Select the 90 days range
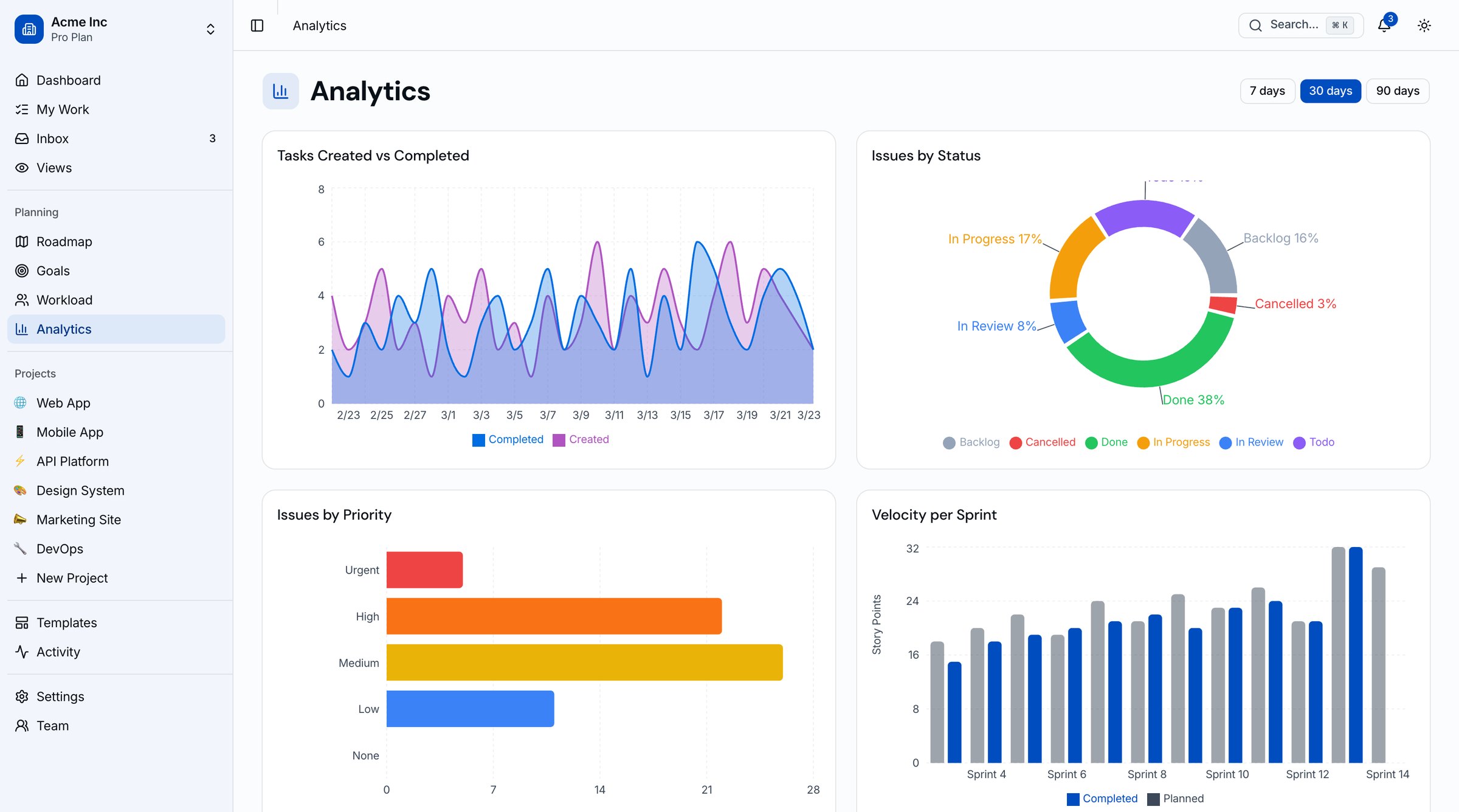Viewport: 1459px width, 812px height. 1398,91
